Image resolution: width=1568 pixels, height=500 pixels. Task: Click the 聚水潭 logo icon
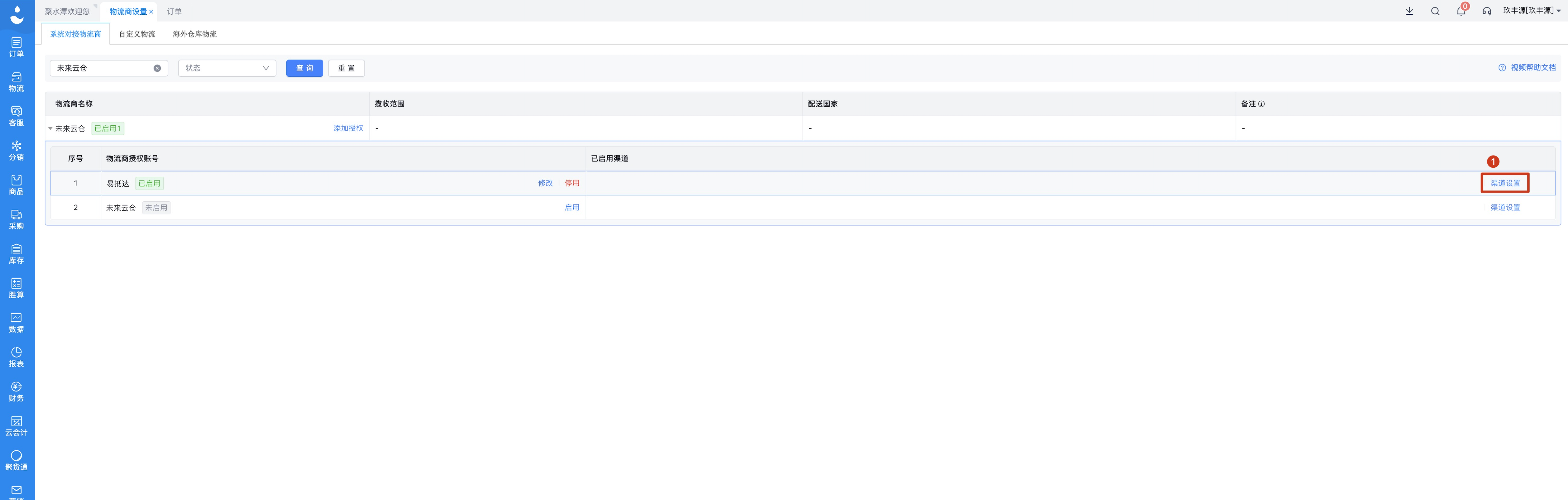point(17,15)
